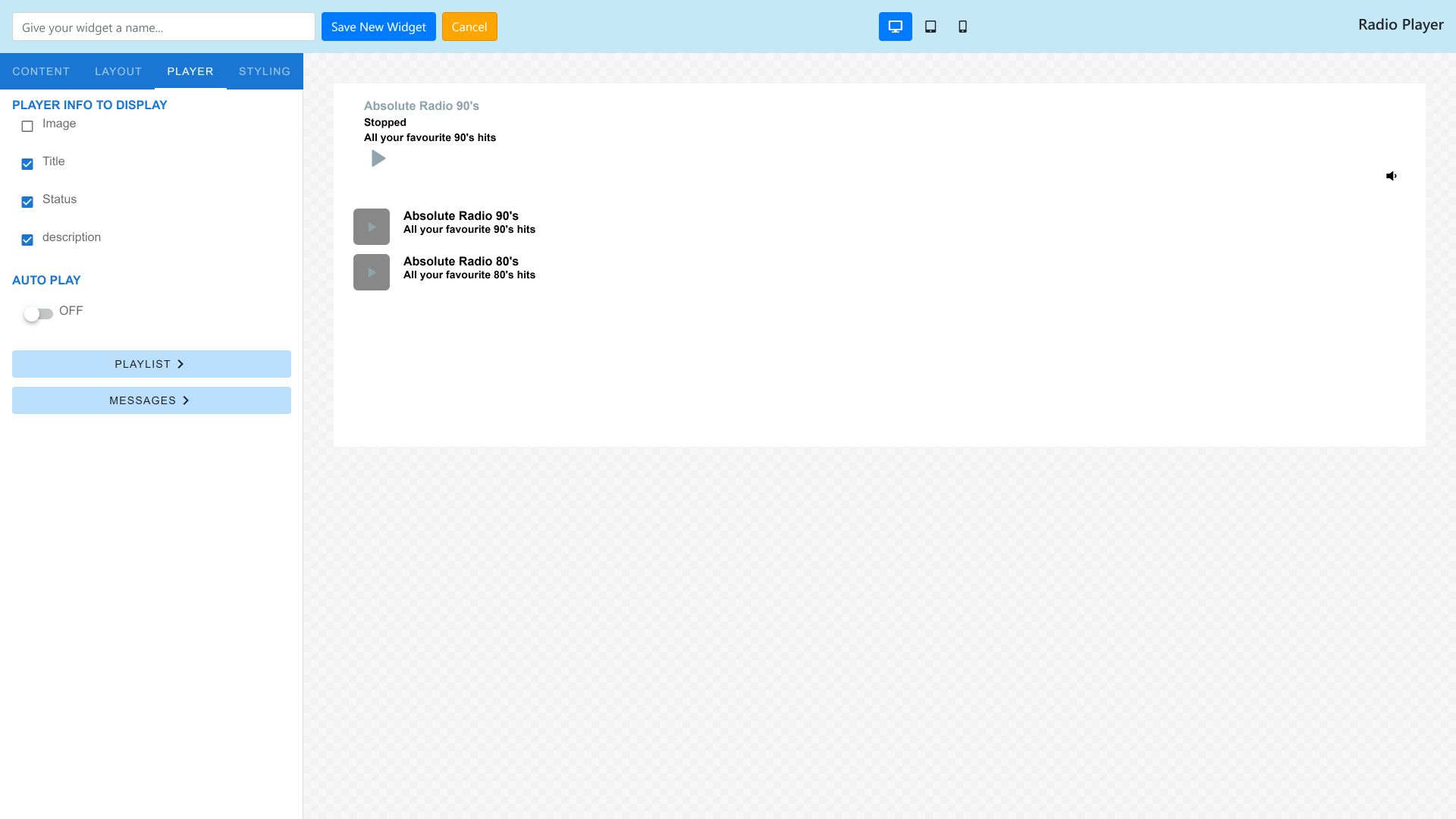Select the Player tab

pos(190,71)
